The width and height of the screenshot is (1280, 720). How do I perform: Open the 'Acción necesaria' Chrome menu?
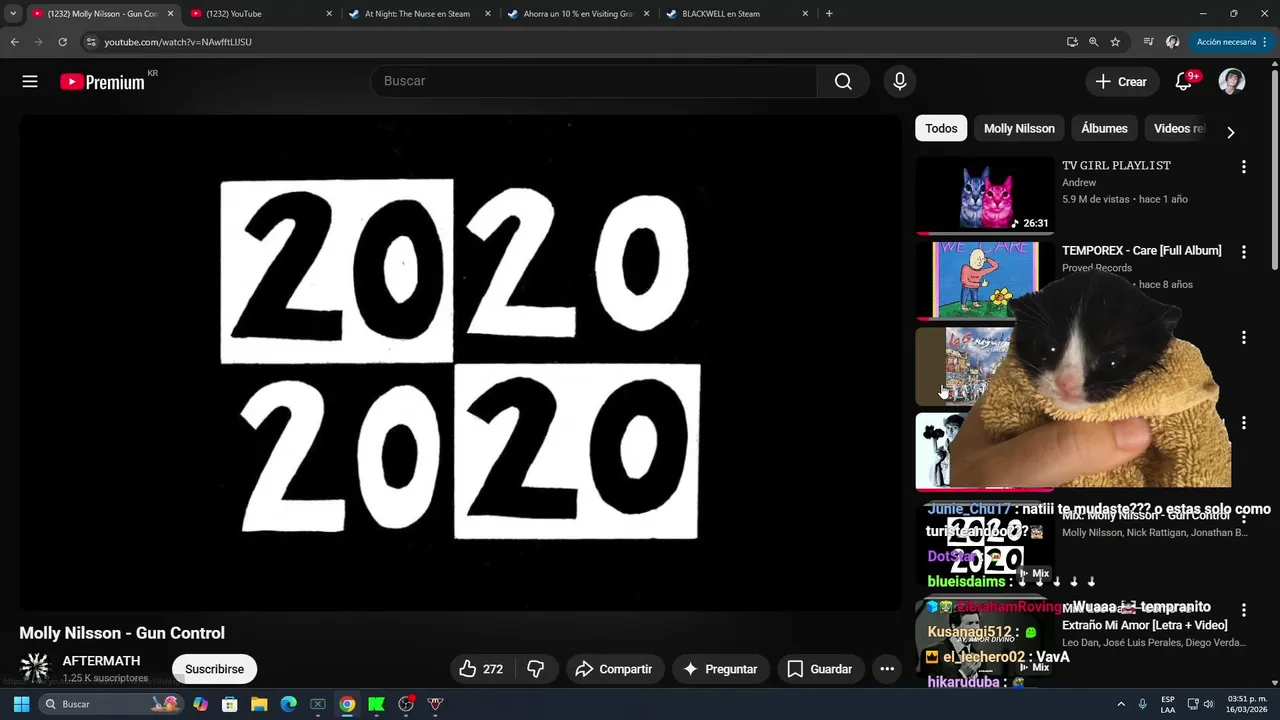1232,42
